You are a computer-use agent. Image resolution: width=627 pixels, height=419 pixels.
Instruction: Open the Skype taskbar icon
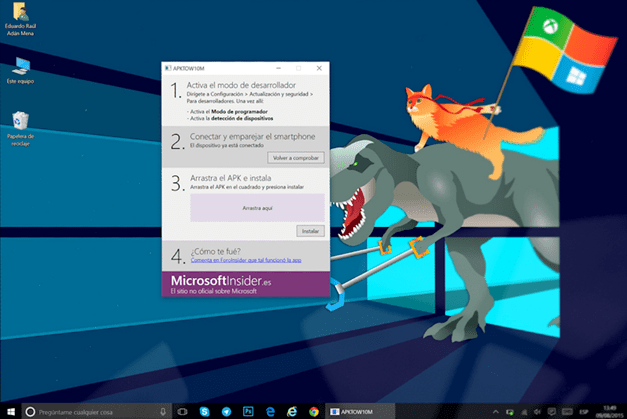(204, 411)
